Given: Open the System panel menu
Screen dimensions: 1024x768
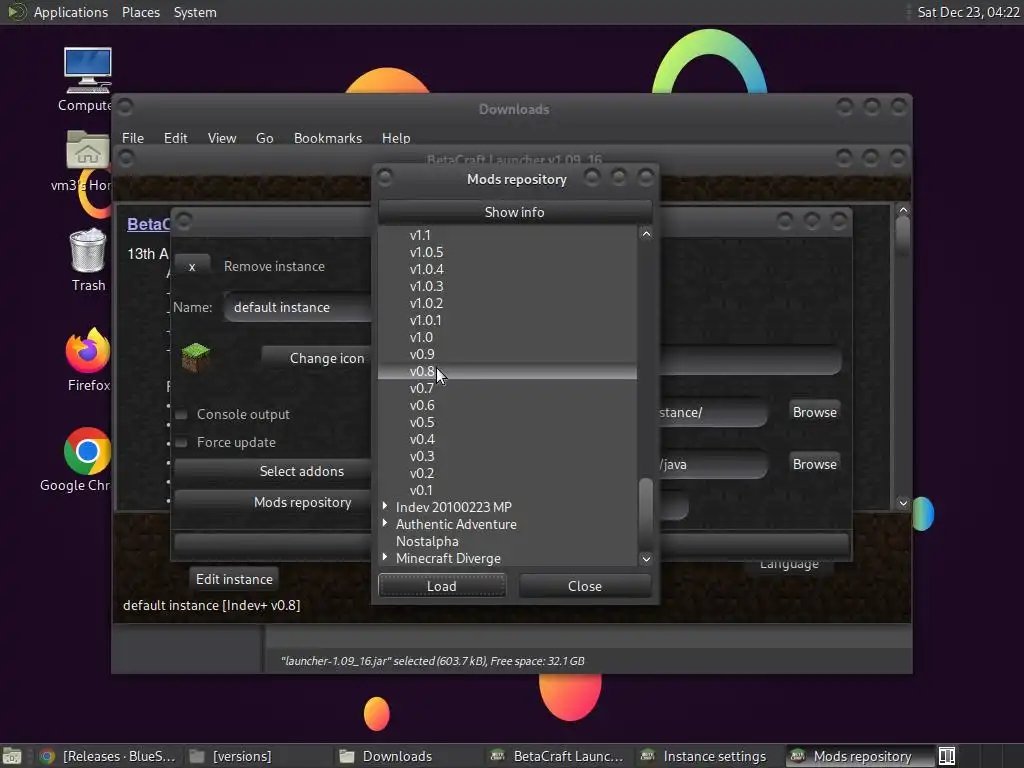Looking at the screenshot, I should (x=195, y=12).
